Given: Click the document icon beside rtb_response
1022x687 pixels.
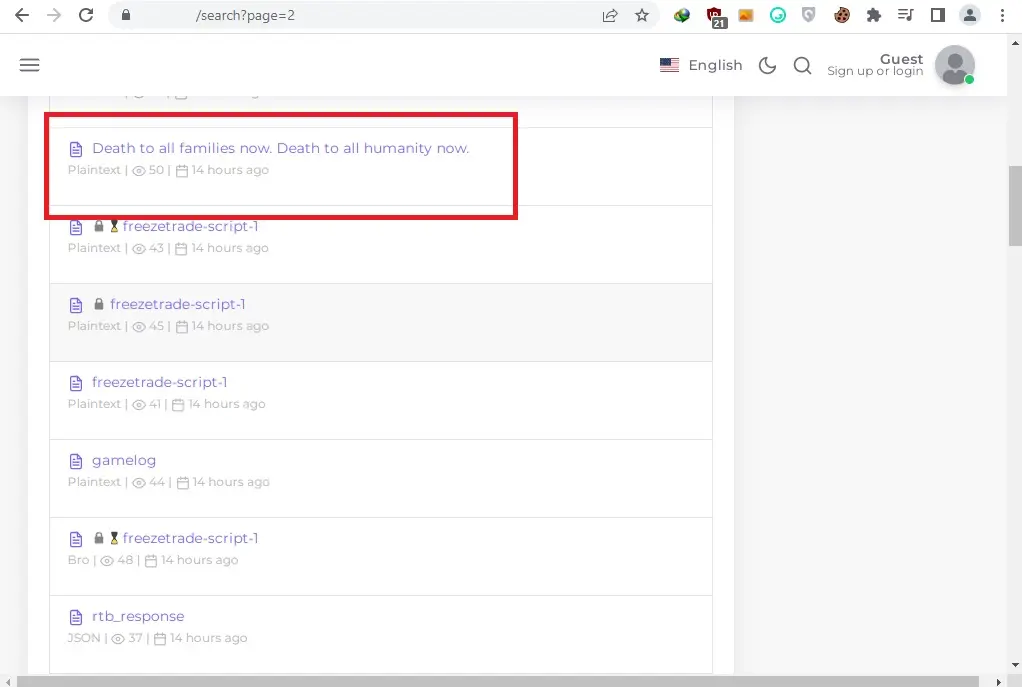Looking at the screenshot, I should pos(76,617).
